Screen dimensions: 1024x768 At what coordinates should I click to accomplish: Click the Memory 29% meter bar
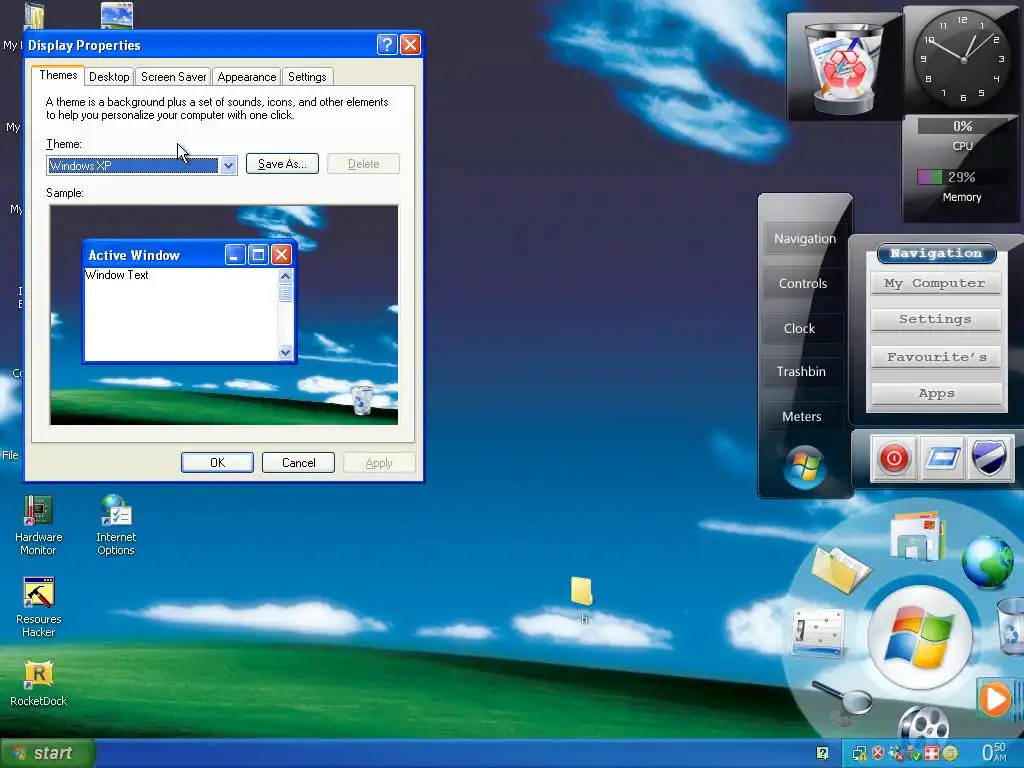click(961, 177)
